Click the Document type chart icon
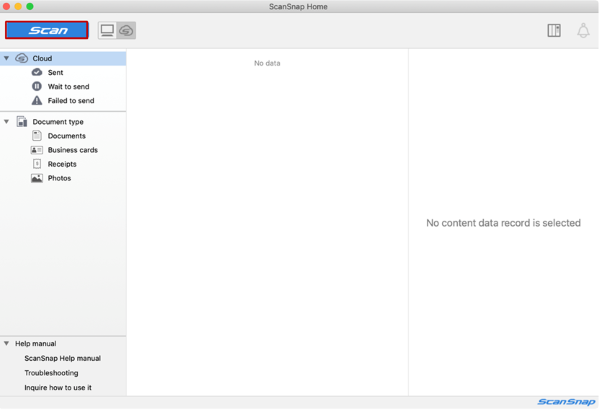600x410 pixels. point(22,121)
